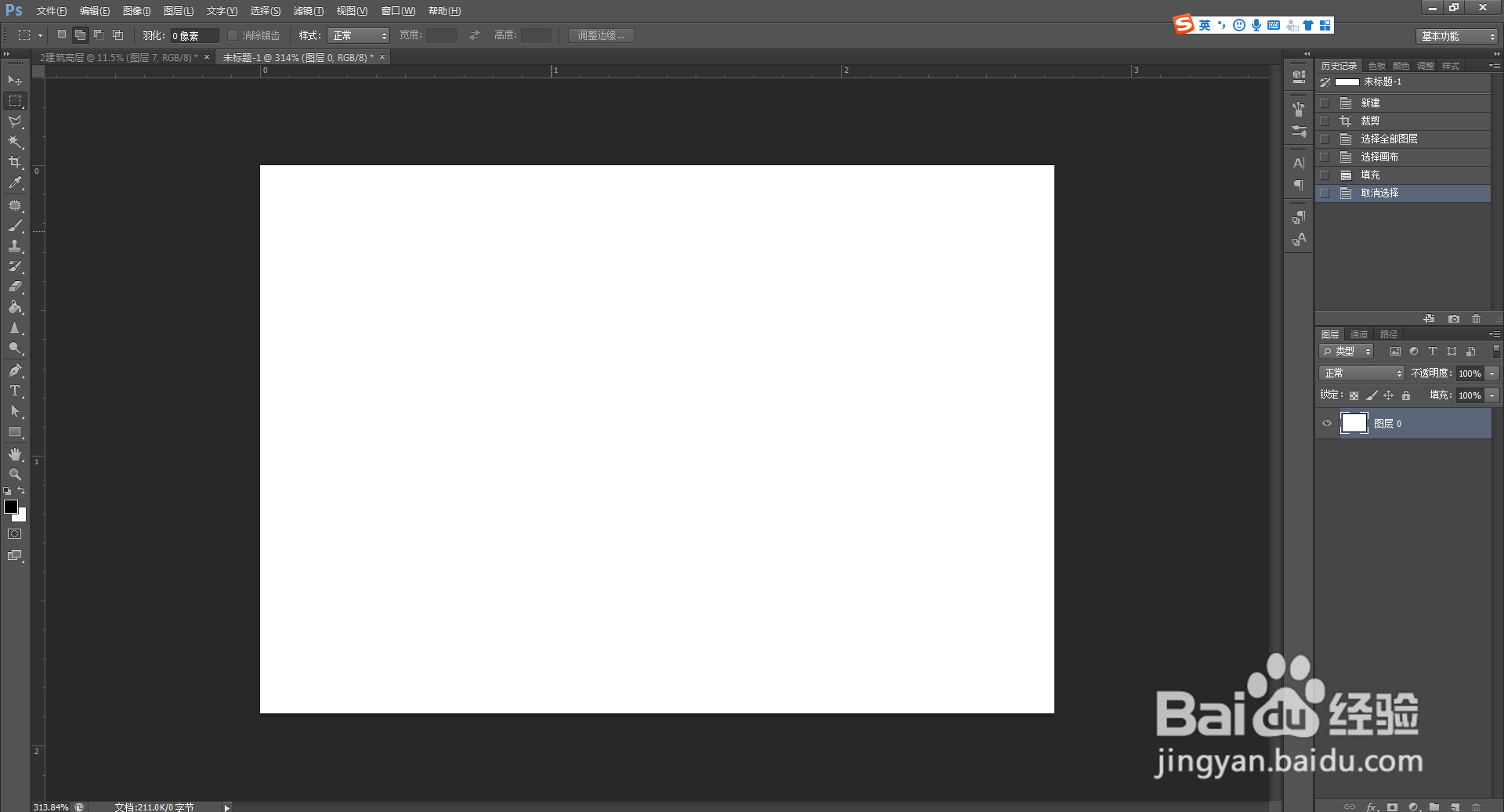Select the Dodge tool

(x=15, y=348)
